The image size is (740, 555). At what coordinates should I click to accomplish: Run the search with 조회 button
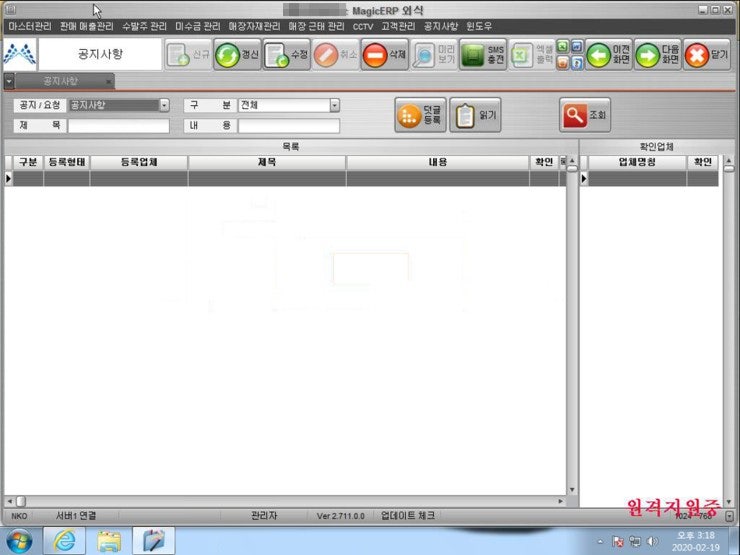(585, 115)
